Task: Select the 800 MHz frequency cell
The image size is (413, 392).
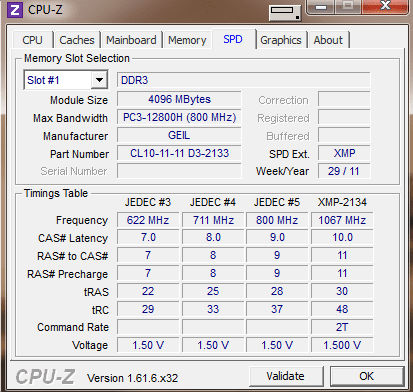Action: pyautogui.click(x=277, y=220)
